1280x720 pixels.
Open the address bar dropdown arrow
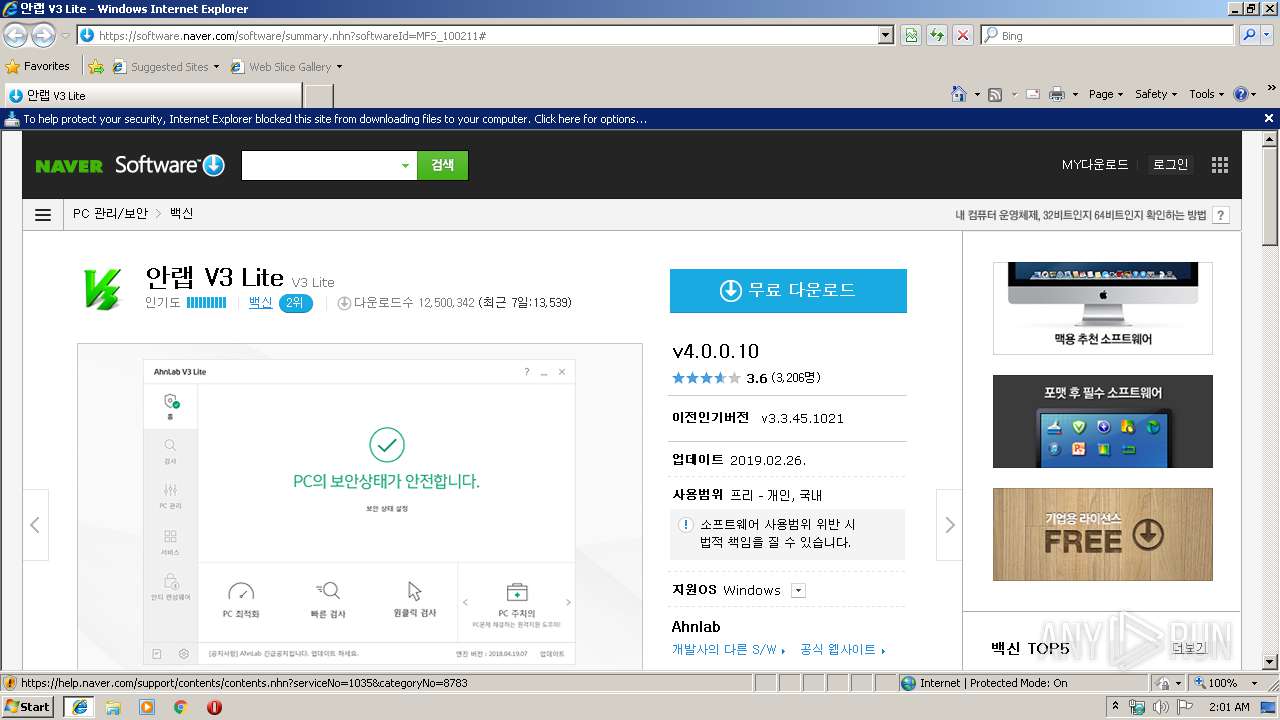(885, 35)
